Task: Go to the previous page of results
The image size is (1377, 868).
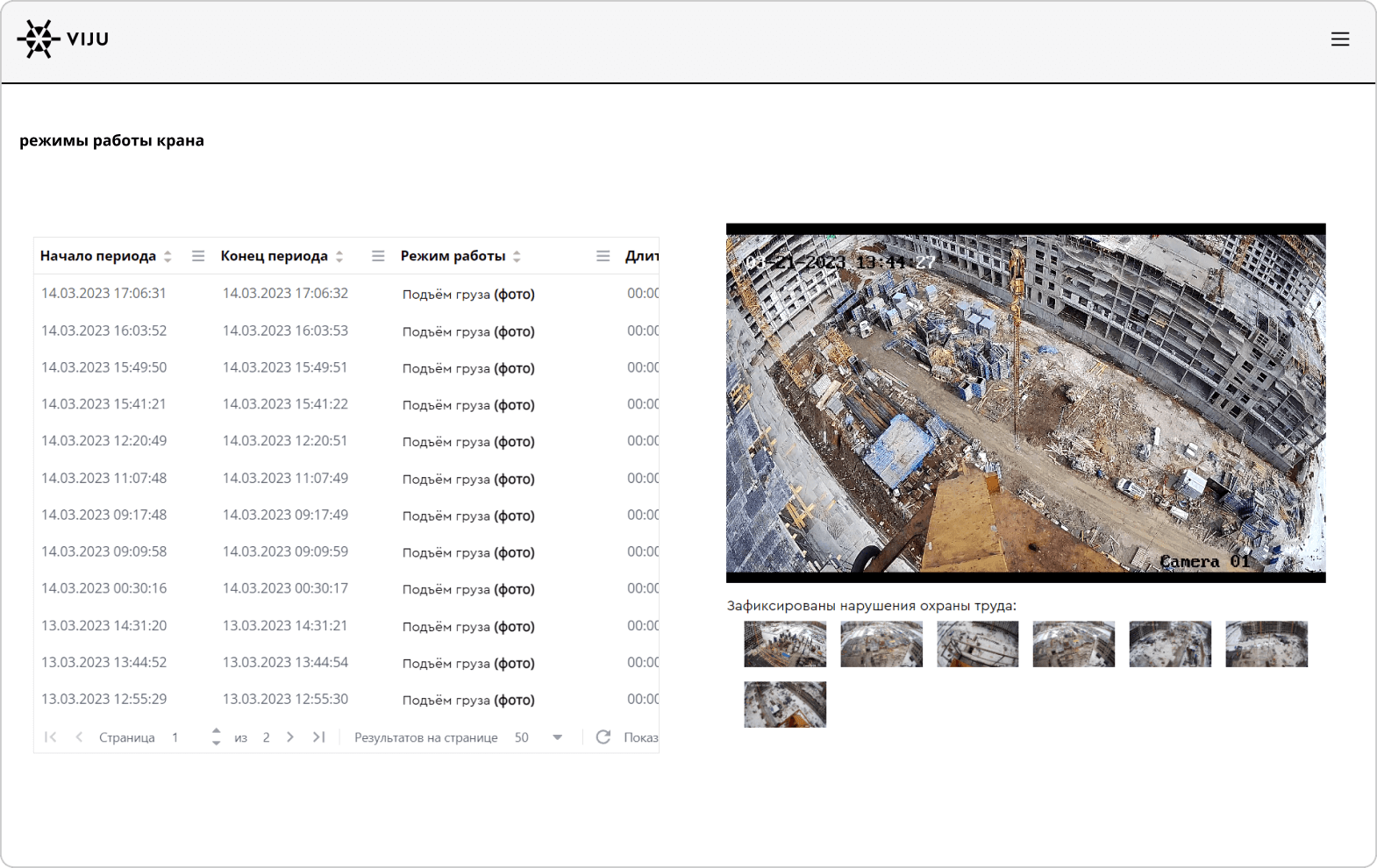Action: click(79, 737)
